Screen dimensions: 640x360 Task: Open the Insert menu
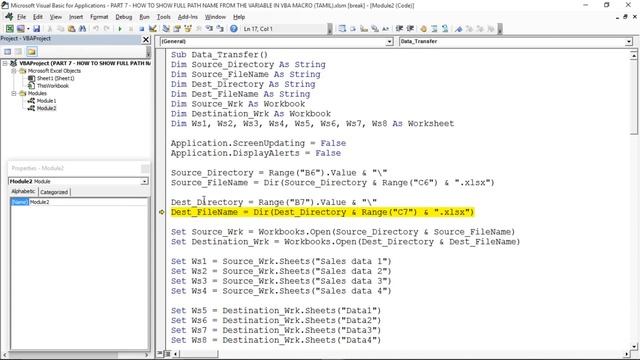point(76,17)
